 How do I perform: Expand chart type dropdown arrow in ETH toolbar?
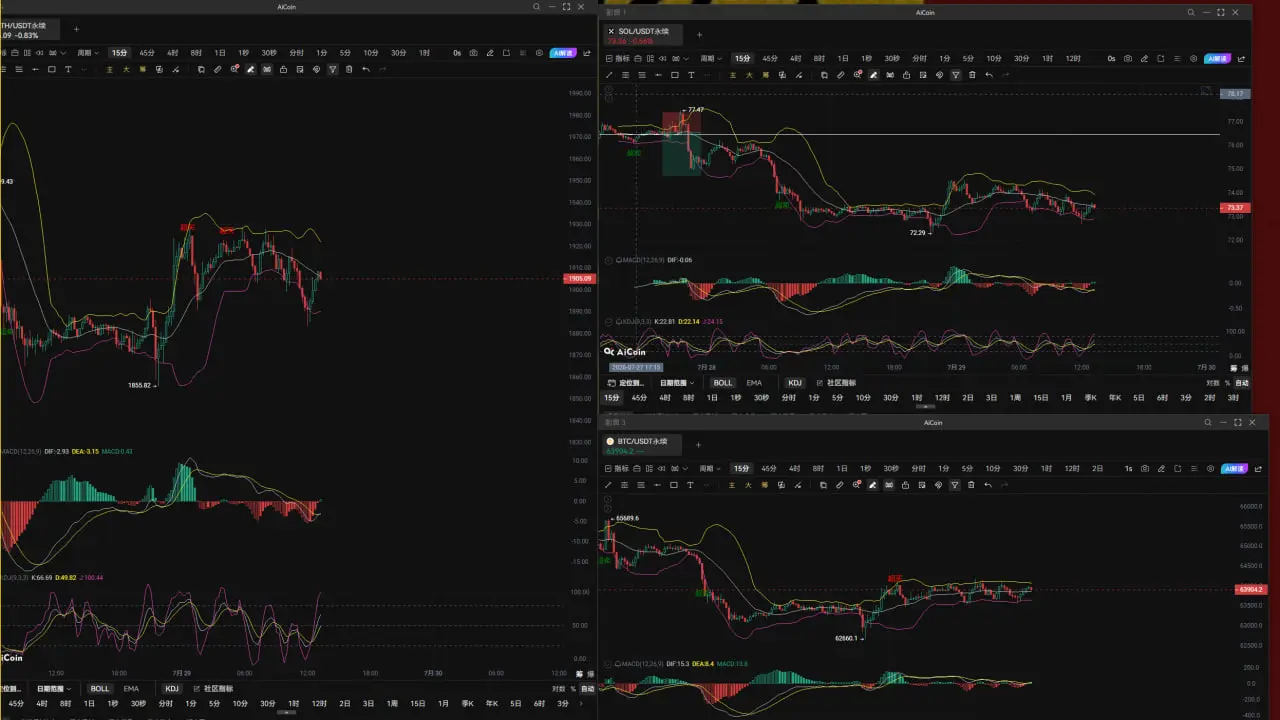(63, 52)
